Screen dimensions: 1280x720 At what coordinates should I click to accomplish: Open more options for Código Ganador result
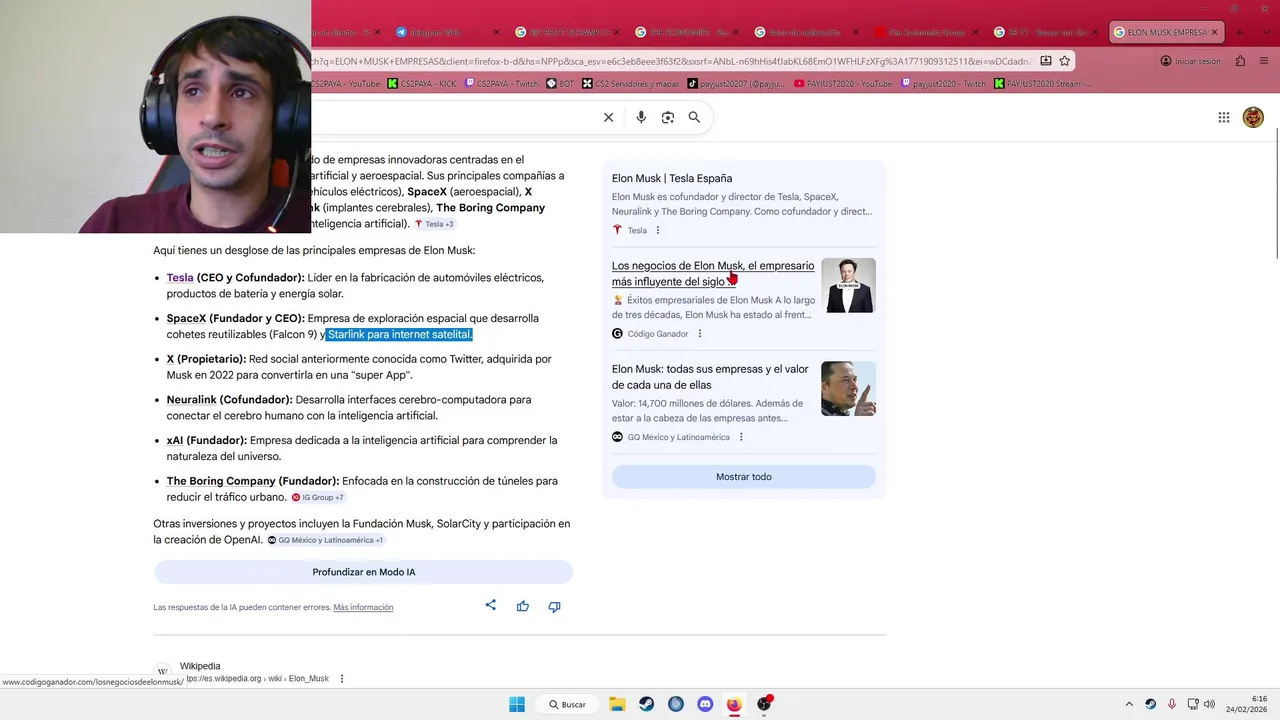point(700,334)
